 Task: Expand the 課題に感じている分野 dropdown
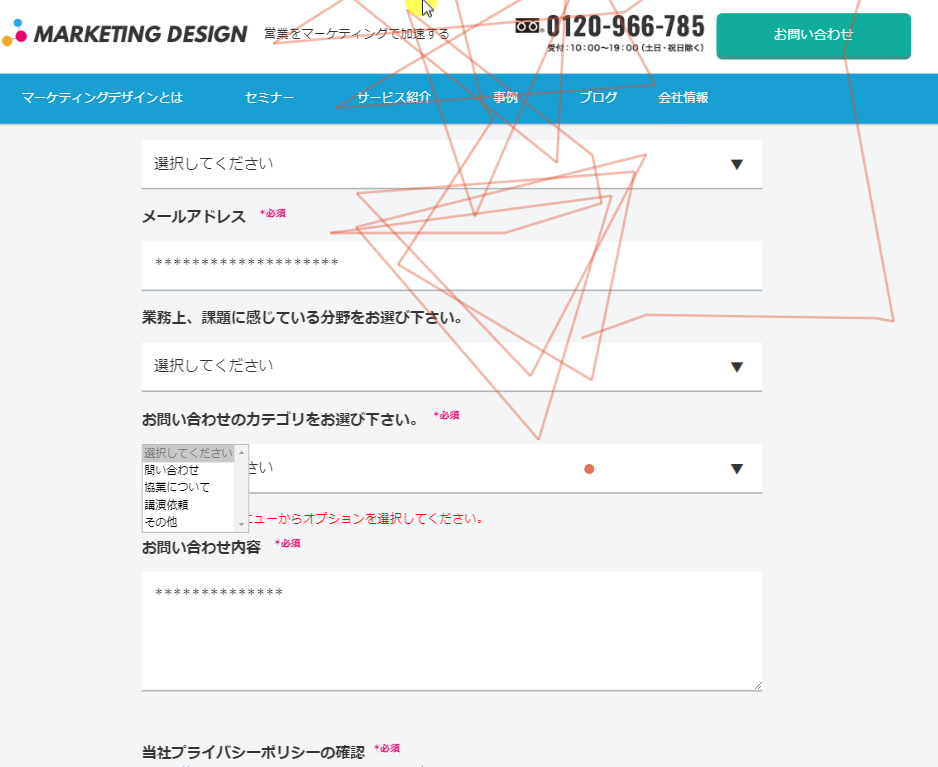[451, 367]
